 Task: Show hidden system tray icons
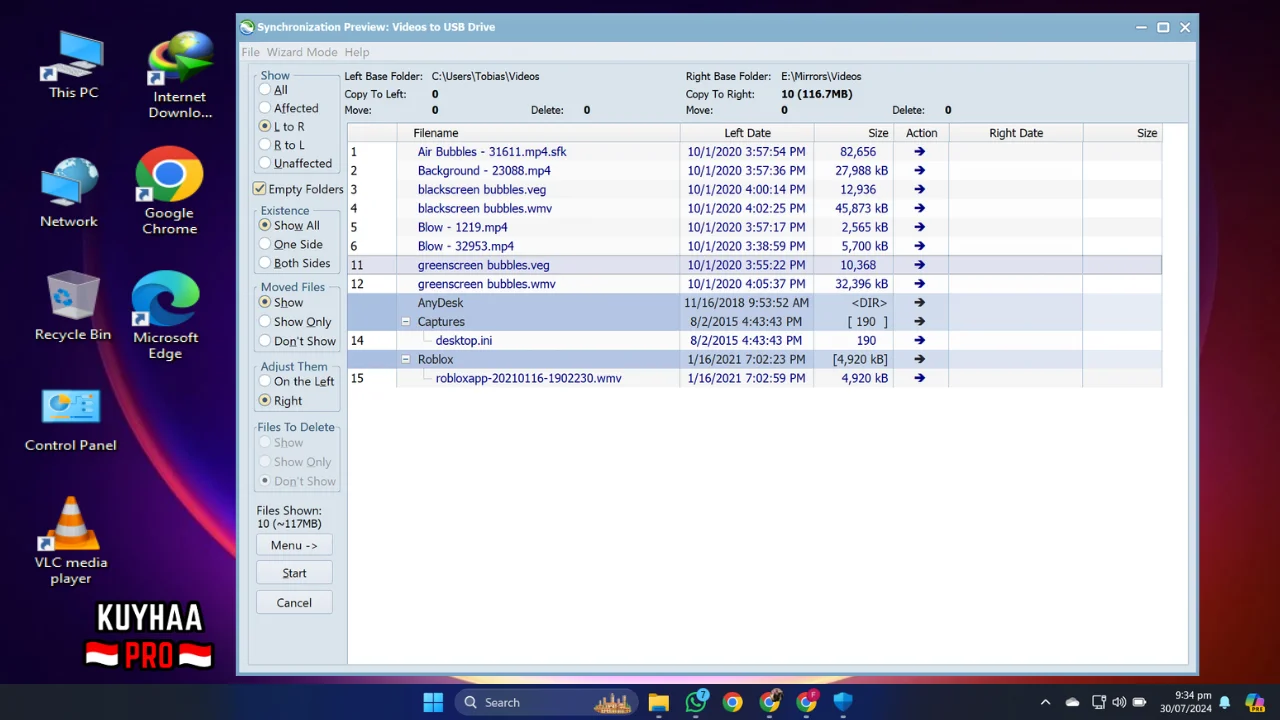click(x=1045, y=702)
